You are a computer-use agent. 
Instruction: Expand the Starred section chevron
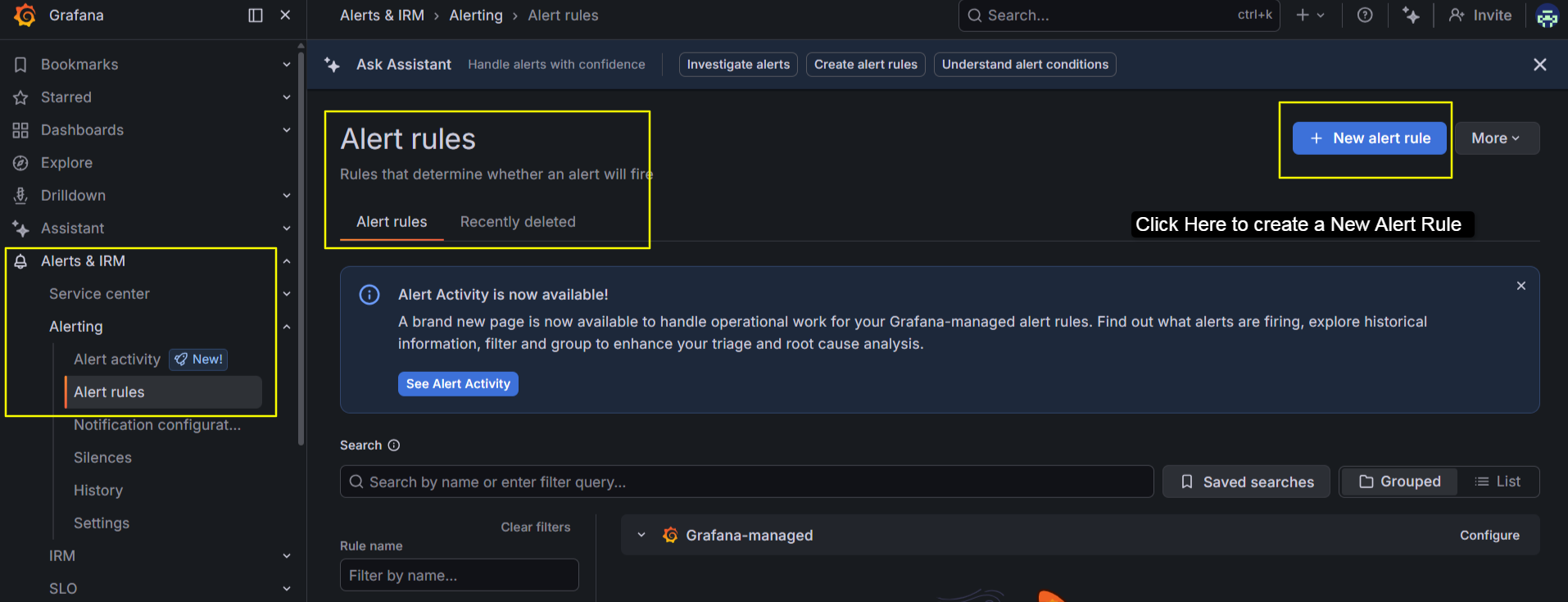click(287, 97)
